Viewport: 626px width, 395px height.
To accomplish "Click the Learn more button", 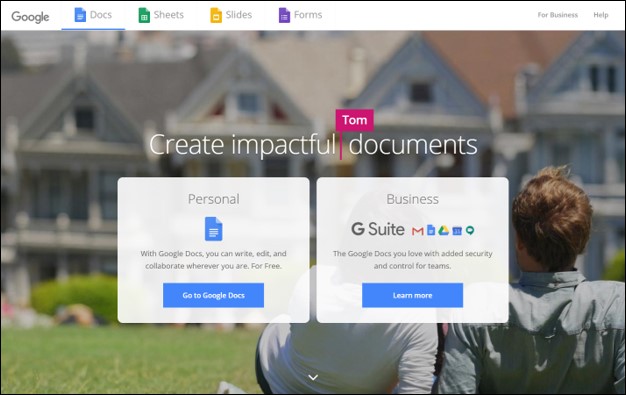I will [412, 295].
